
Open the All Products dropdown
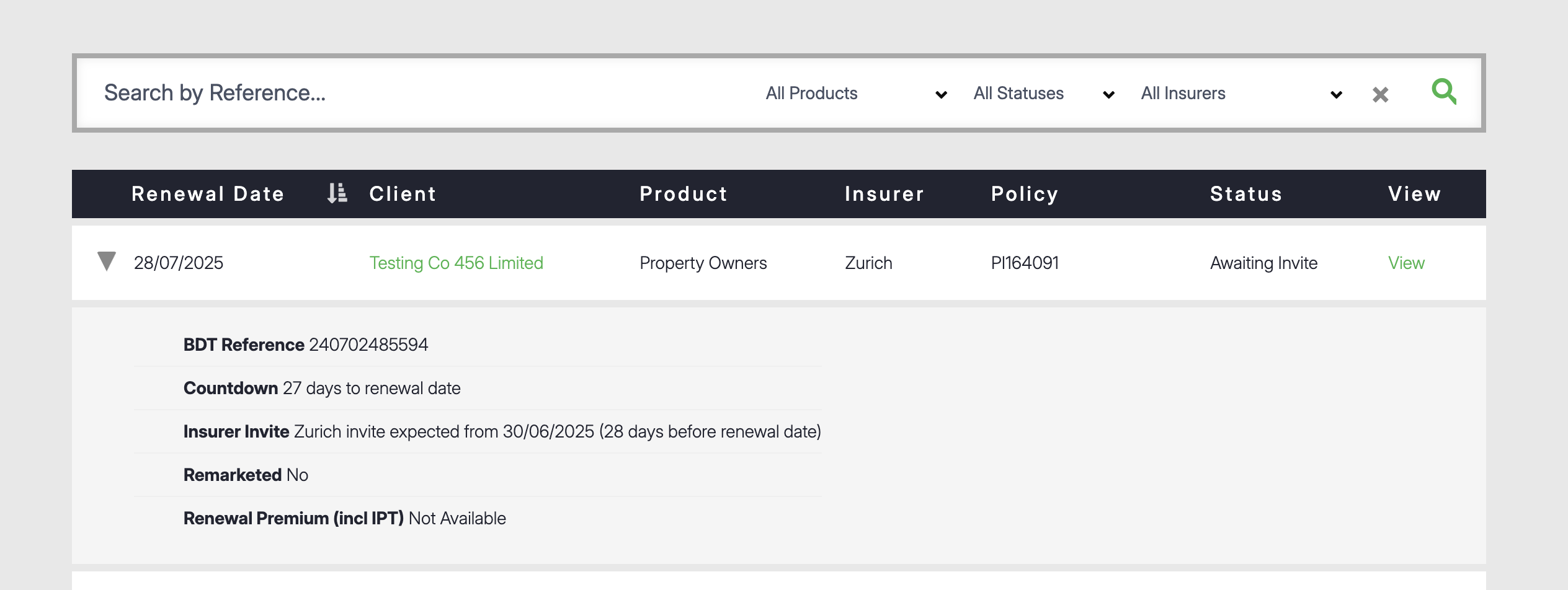pyautogui.click(x=856, y=94)
